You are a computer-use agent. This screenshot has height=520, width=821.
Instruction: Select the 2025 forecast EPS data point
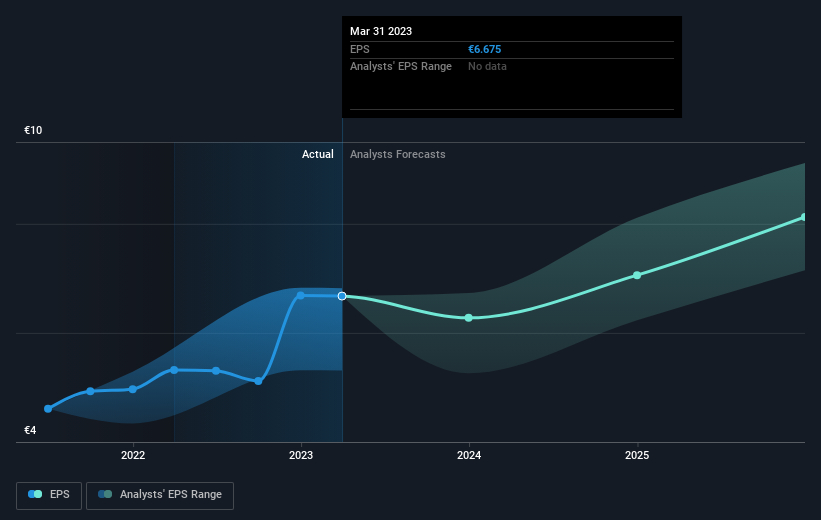(x=637, y=275)
